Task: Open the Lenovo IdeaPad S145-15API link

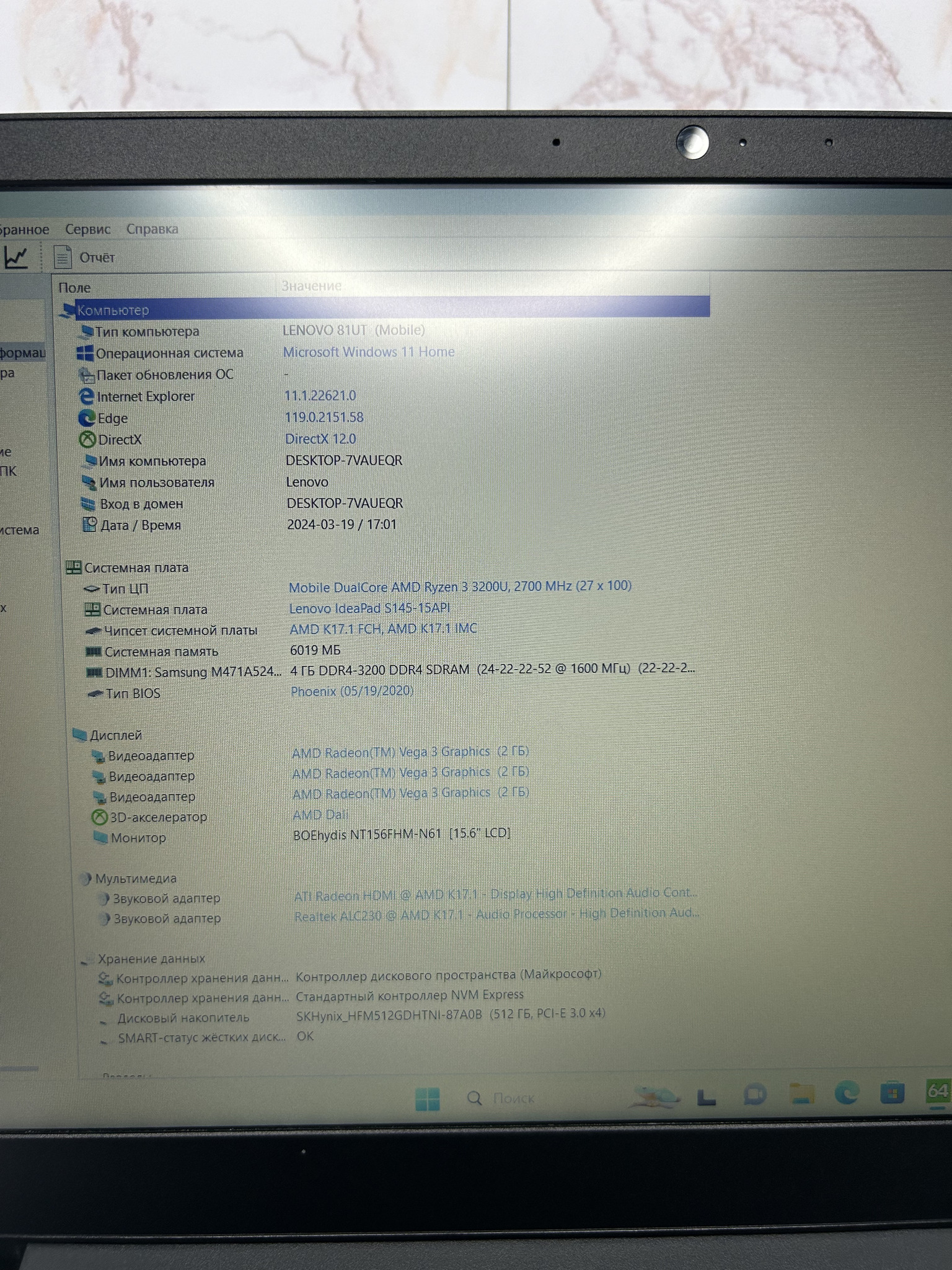Action: 369,608
